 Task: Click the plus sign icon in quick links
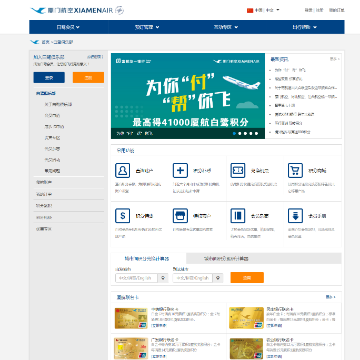coord(180,171)
